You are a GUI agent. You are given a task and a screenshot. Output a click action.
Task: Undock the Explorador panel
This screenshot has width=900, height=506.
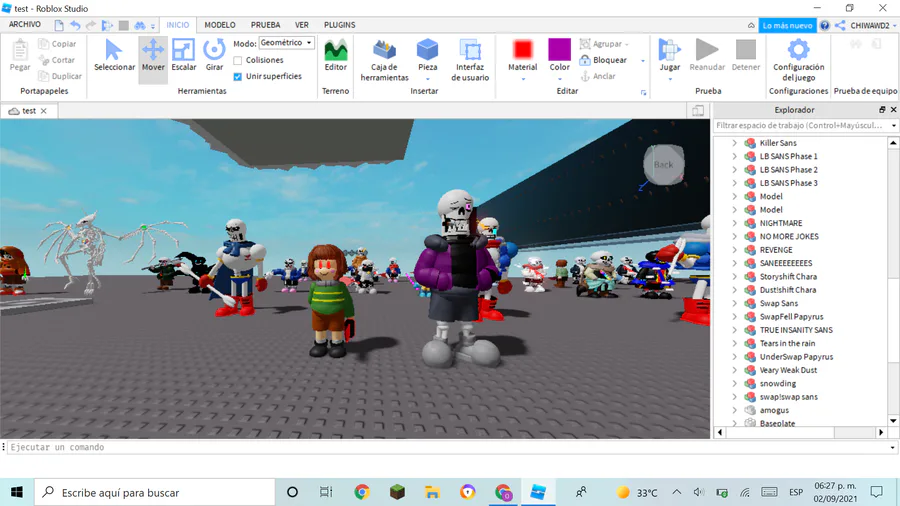[882, 110]
